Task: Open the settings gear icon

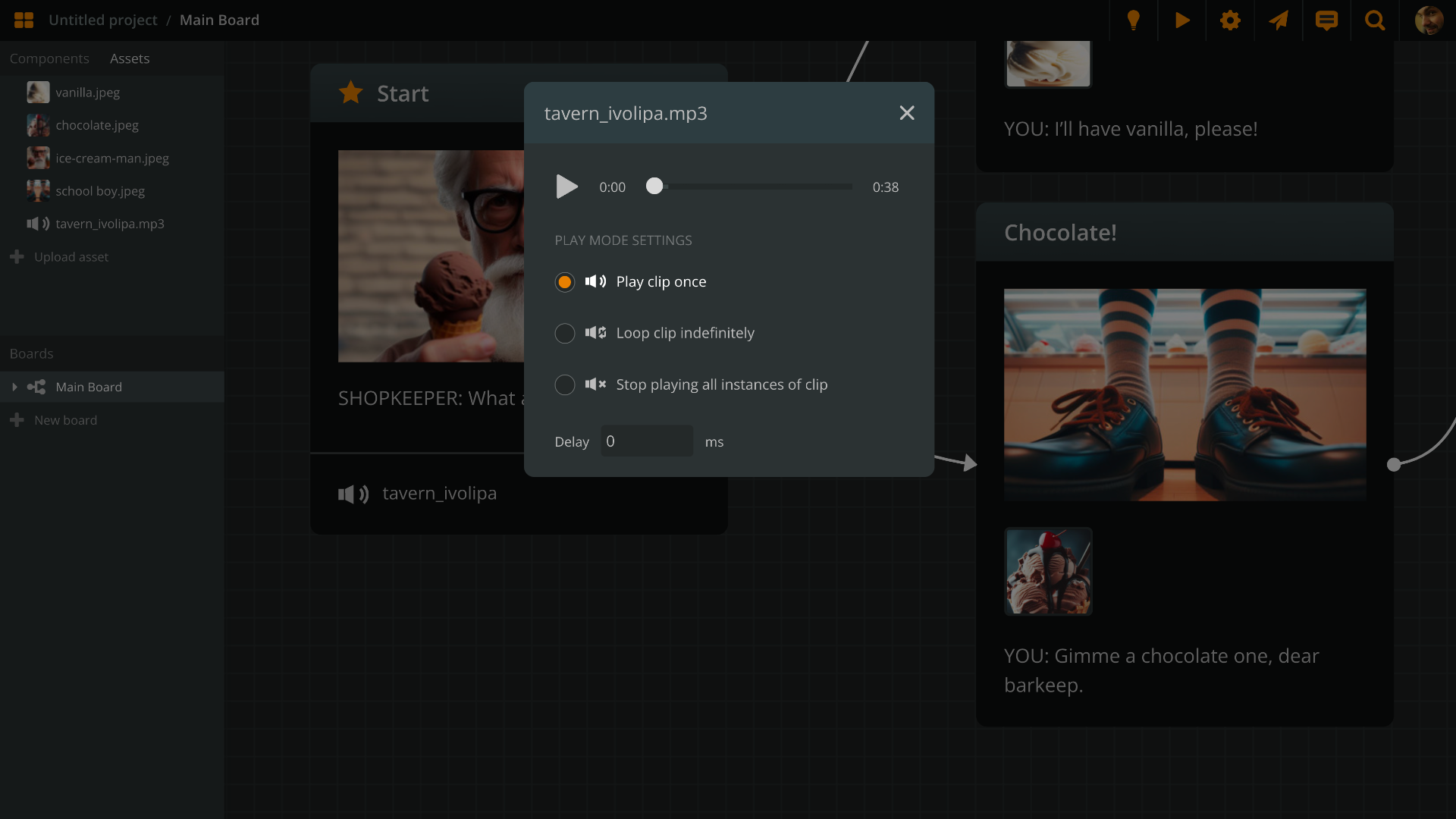Action: pos(1230,20)
